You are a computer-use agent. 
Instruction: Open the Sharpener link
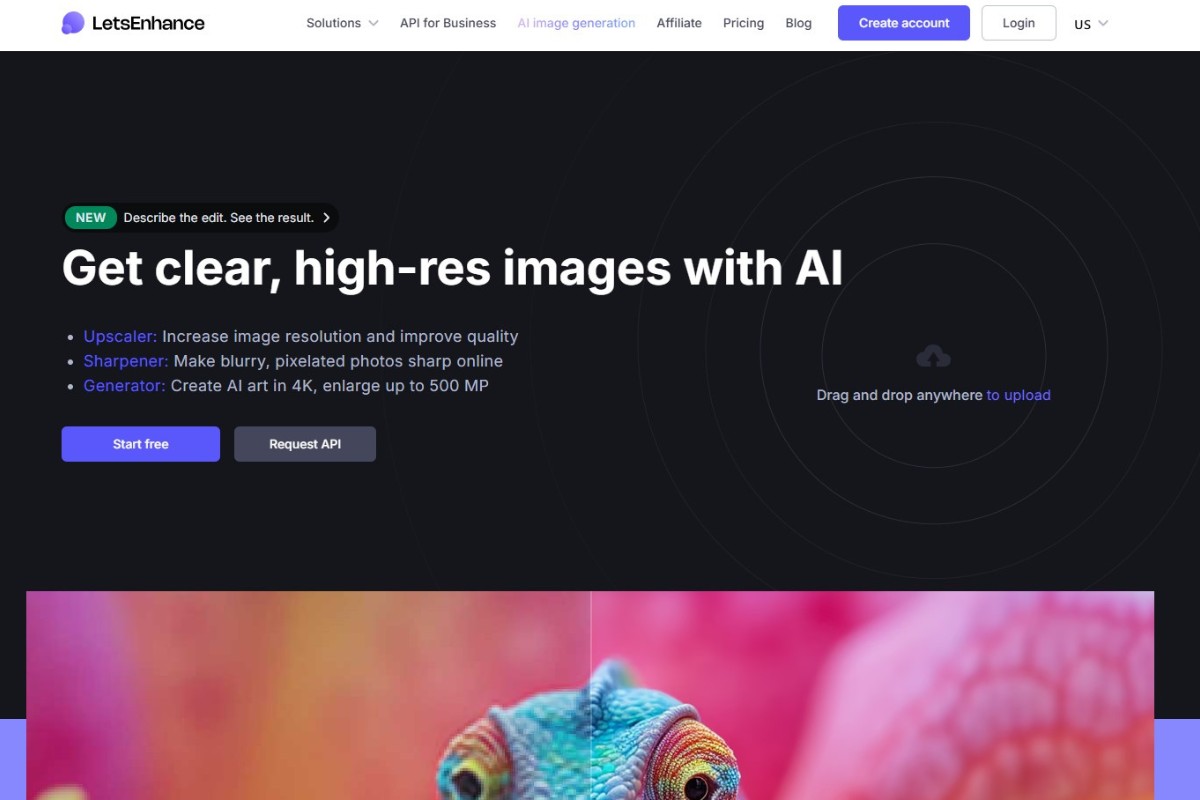pyautogui.click(x=126, y=361)
